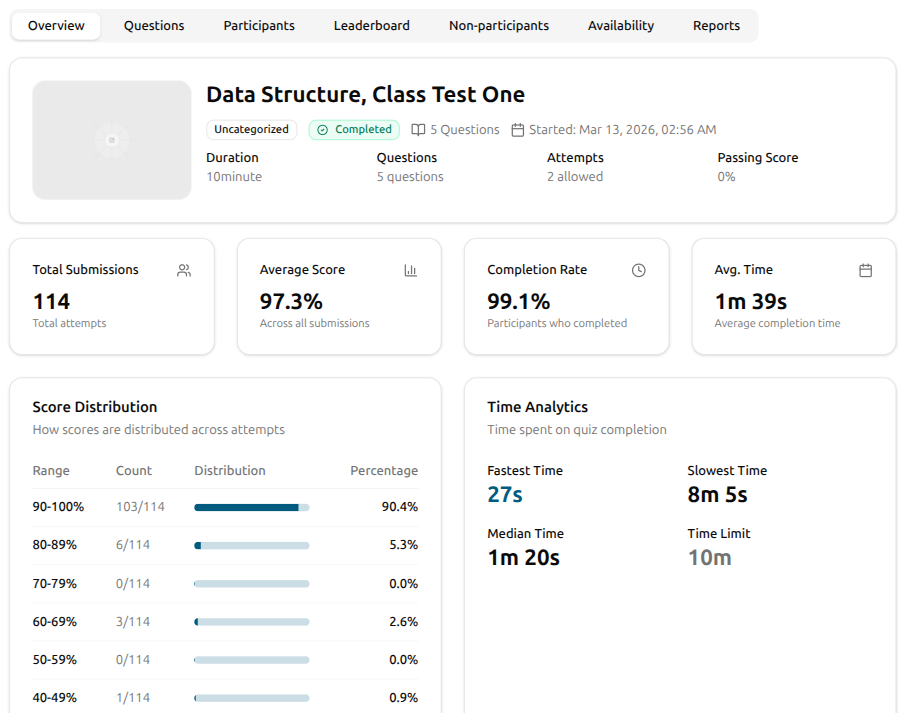Click the calendar icon in Avg. Time card
The image size is (905, 713).
coord(865,270)
